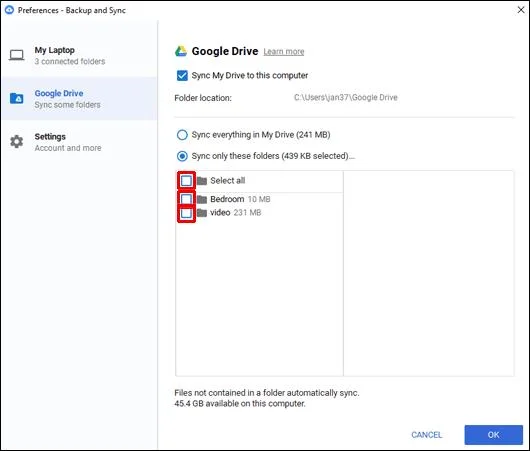Viewport: 530px width, 451px height.
Task: Confirm with the OK button
Action: tap(493, 435)
